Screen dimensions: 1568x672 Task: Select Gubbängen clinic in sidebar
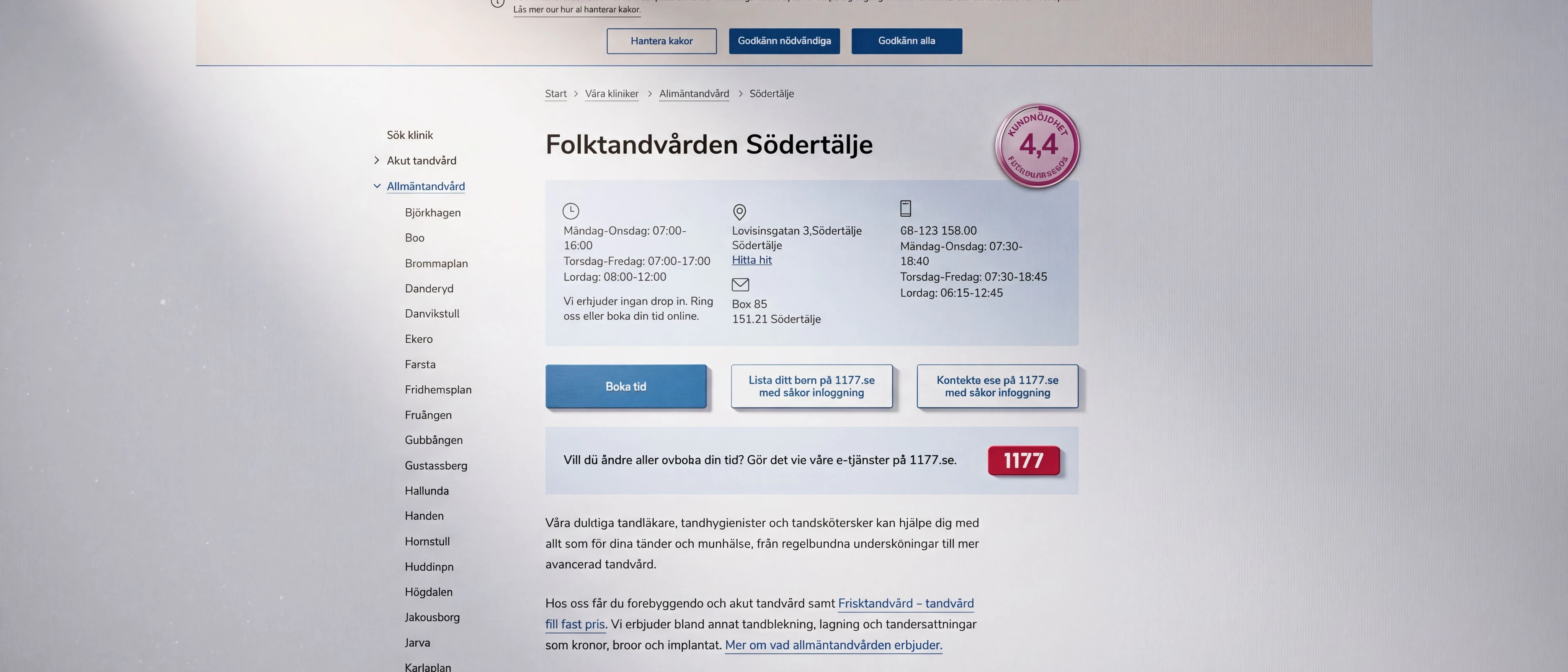click(433, 440)
